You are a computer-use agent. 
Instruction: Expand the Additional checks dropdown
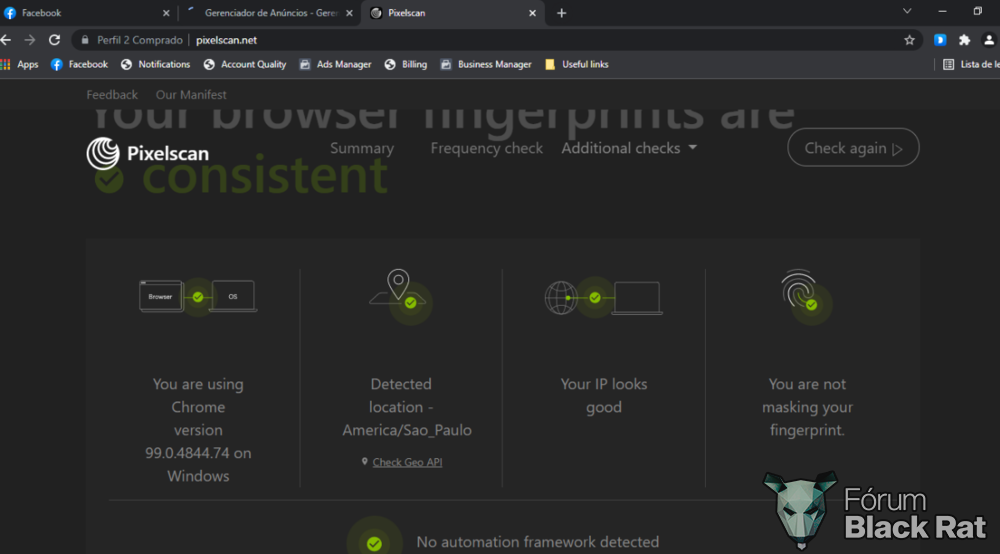tap(629, 148)
